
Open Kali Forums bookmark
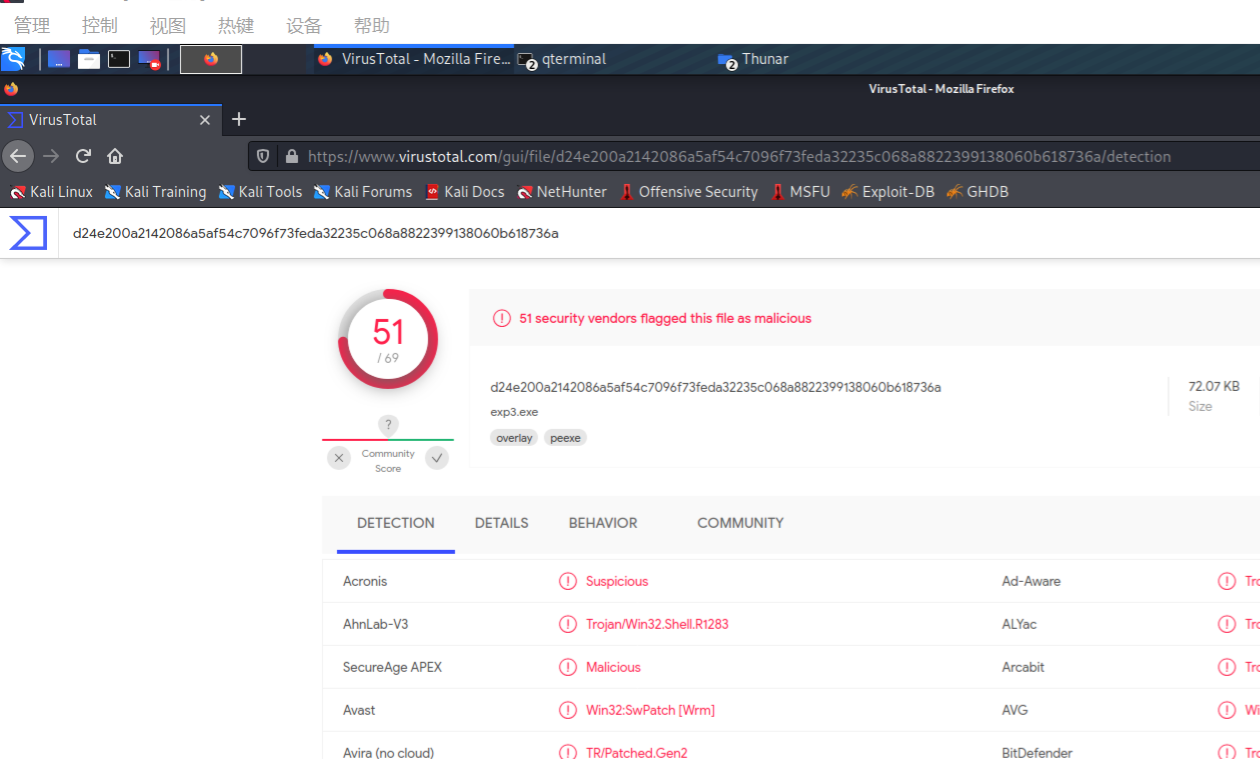point(363,192)
